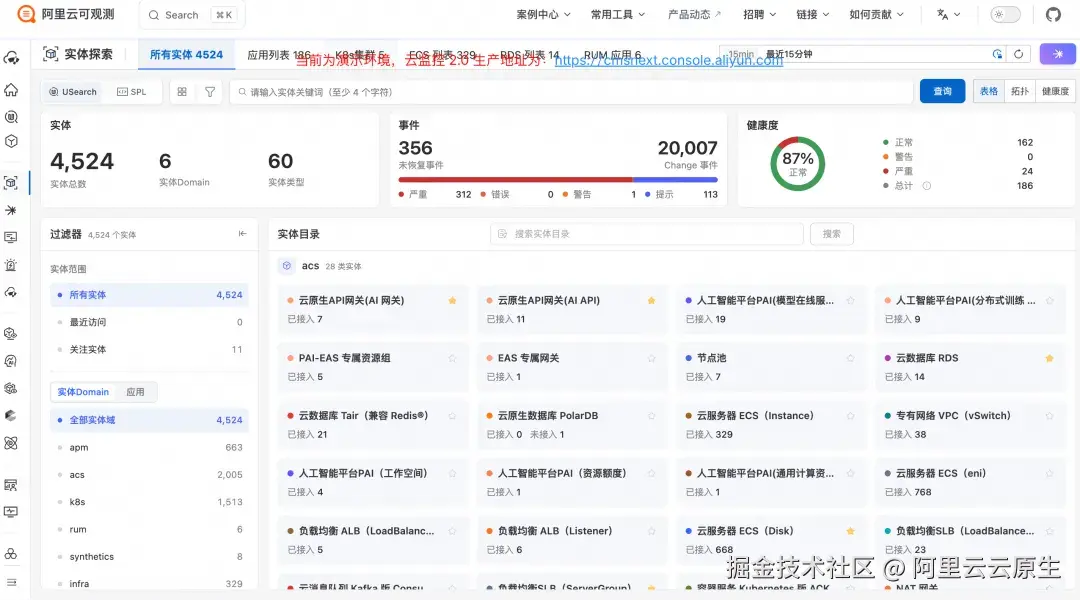Select 关注实体 in entity scope
The image size is (1080, 600).
click(x=149, y=349)
